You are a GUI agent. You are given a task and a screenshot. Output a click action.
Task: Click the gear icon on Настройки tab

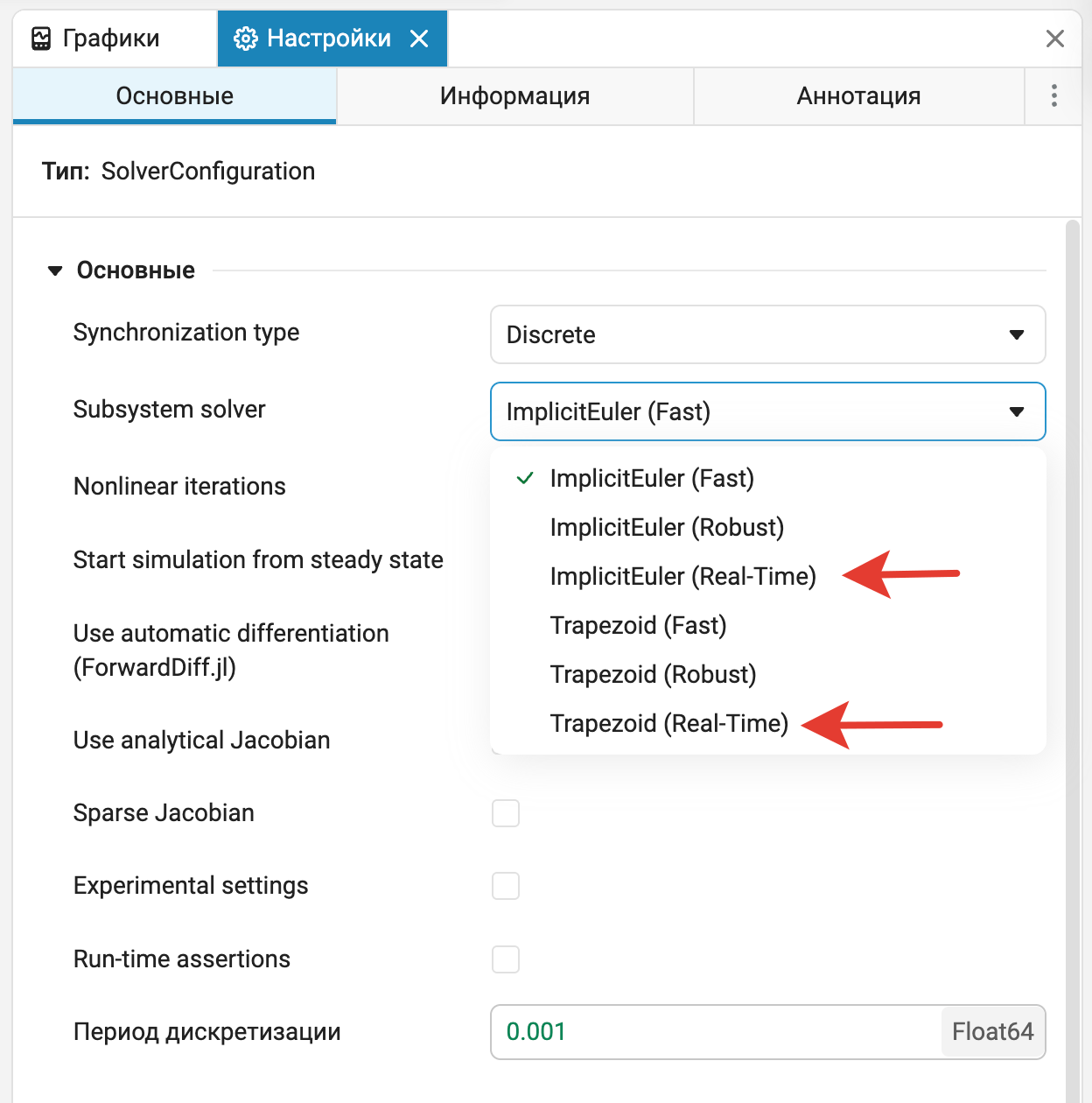tap(246, 39)
